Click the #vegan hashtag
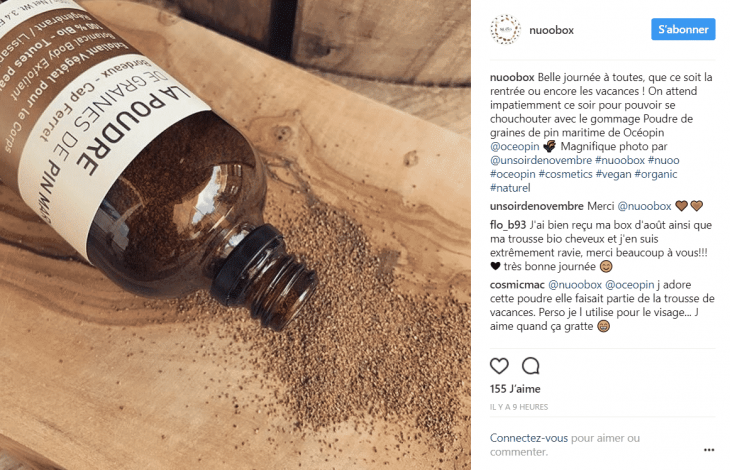730x470 pixels. [x=613, y=174]
